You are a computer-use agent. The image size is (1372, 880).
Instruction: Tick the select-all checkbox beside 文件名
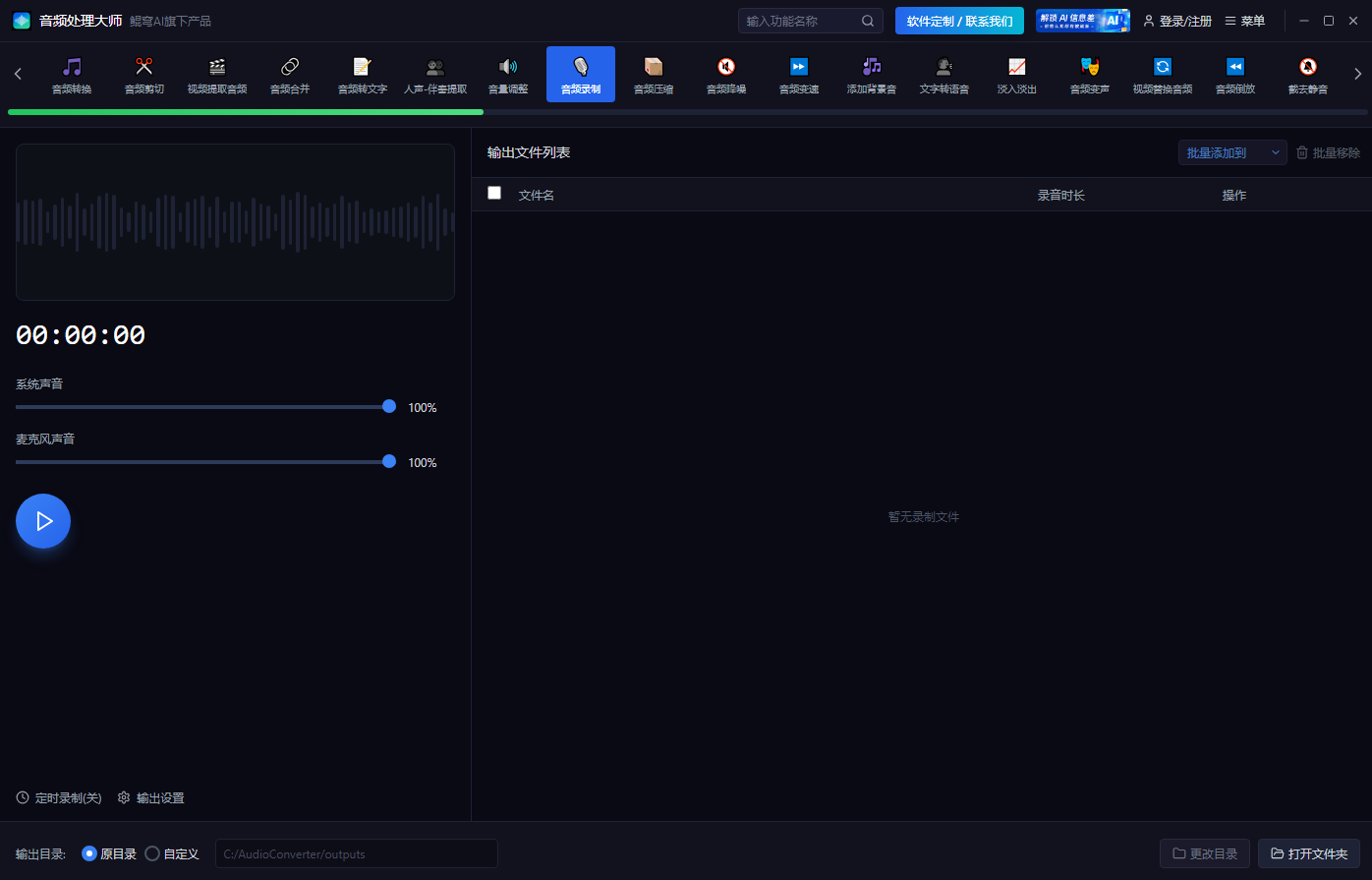pyautogui.click(x=494, y=194)
